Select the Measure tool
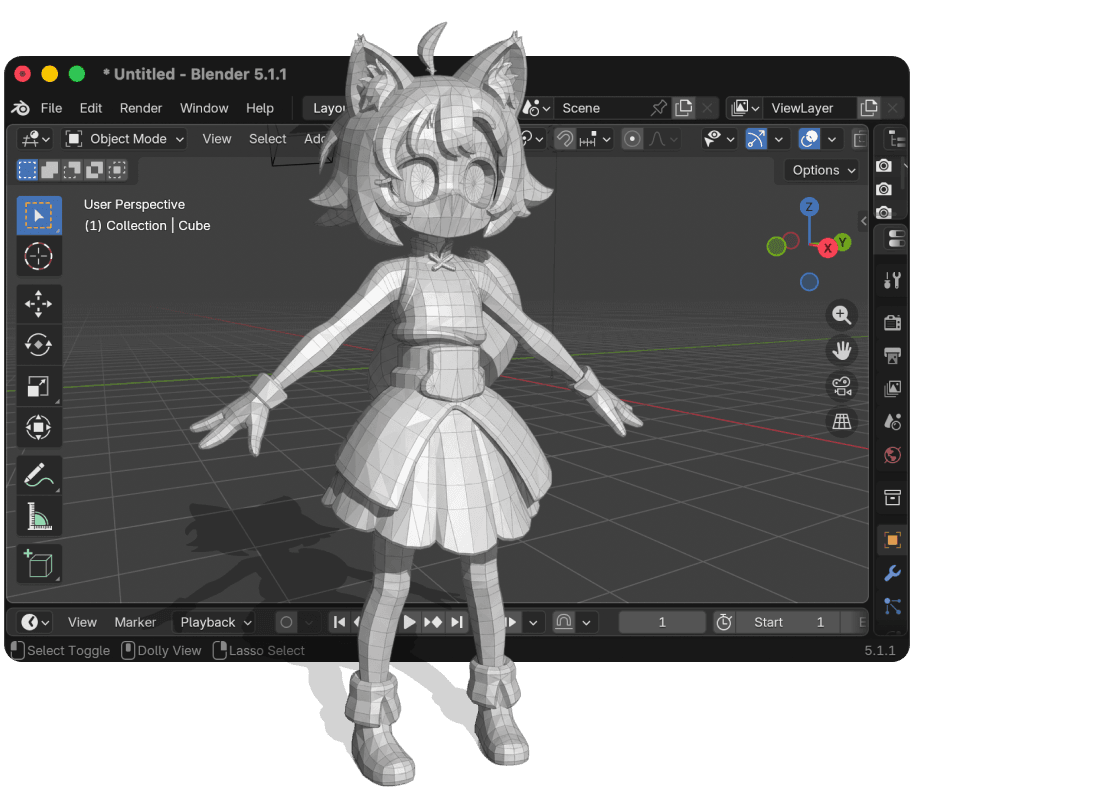The image size is (1120, 800). [x=39, y=516]
